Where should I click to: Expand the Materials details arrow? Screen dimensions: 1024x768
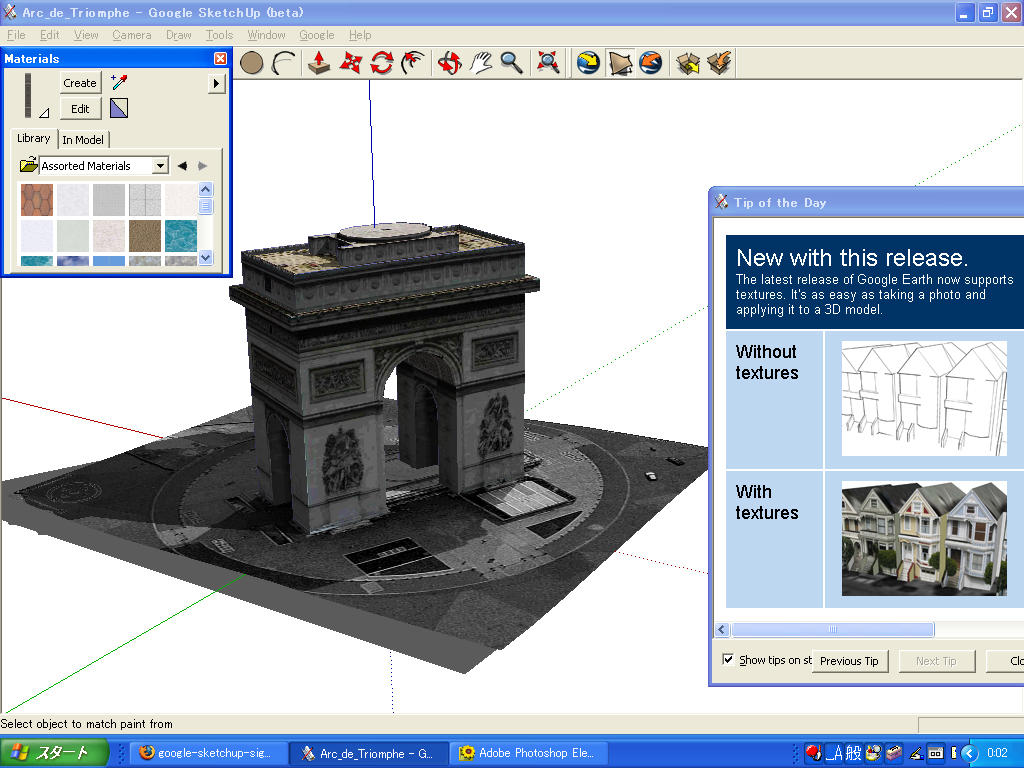pyautogui.click(x=216, y=83)
